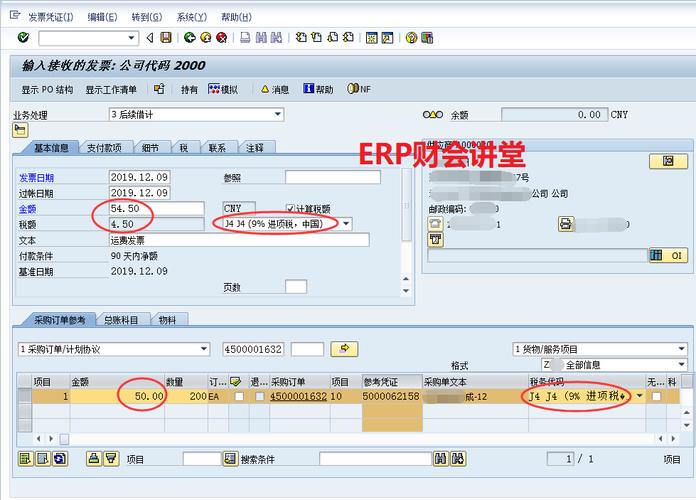The height and width of the screenshot is (500, 696).
Task: Switch to the 税 tab
Action: click(184, 148)
